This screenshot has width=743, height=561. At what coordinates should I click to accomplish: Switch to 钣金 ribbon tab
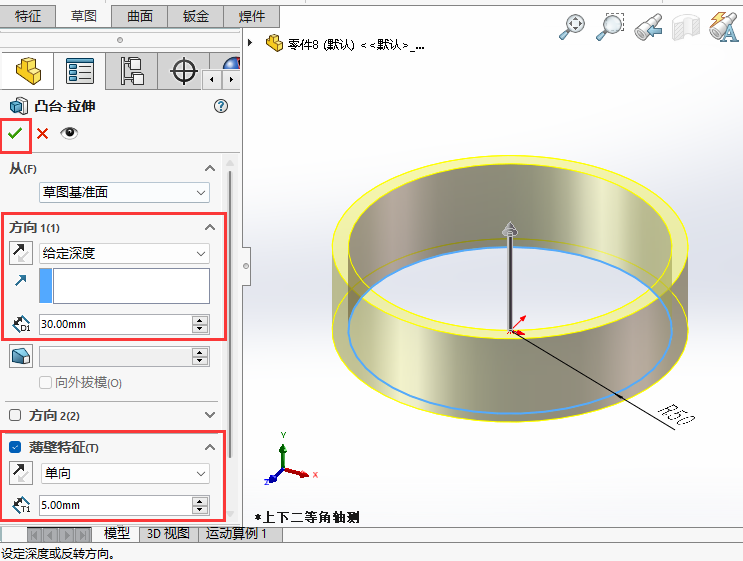pyautogui.click(x=196, y=16)
